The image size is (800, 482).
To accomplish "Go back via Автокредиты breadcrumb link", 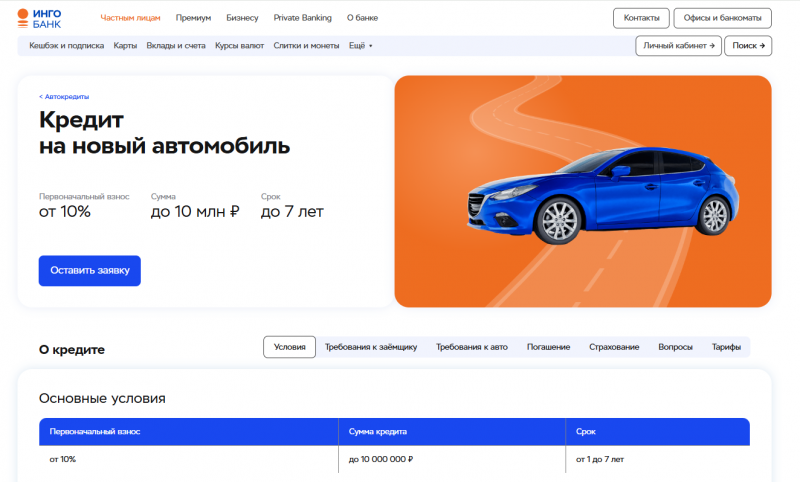I will point(64,97).
